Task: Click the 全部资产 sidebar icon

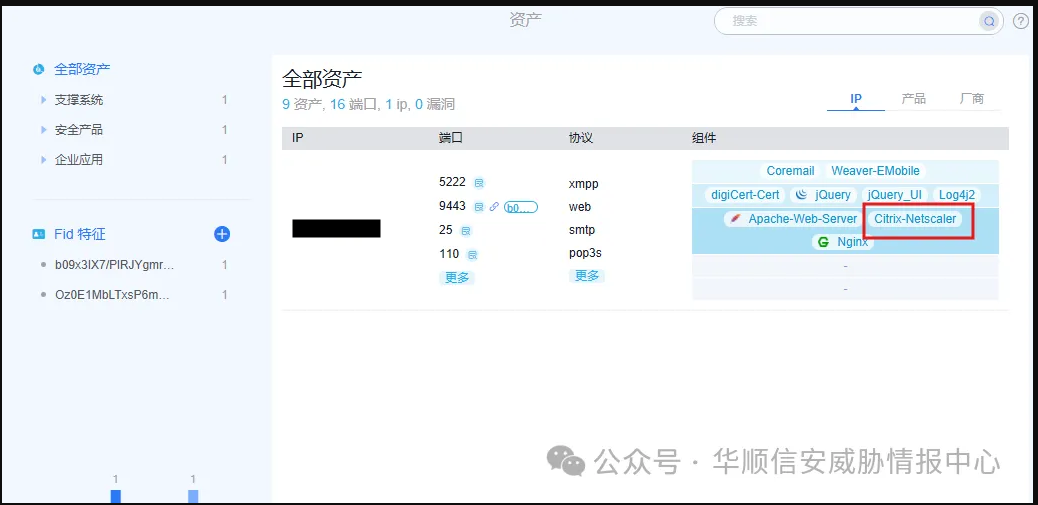Action: [x=39, y=69]
